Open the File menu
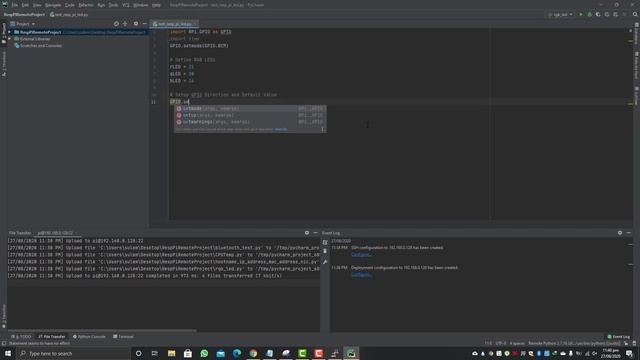Screen dimensions: 640x360 tap(15, 5)
